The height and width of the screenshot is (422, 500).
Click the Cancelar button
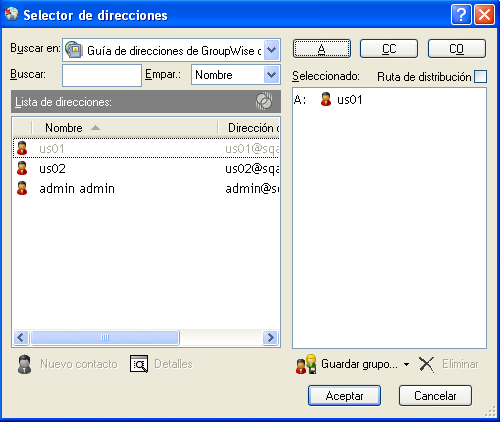(435, 396)
